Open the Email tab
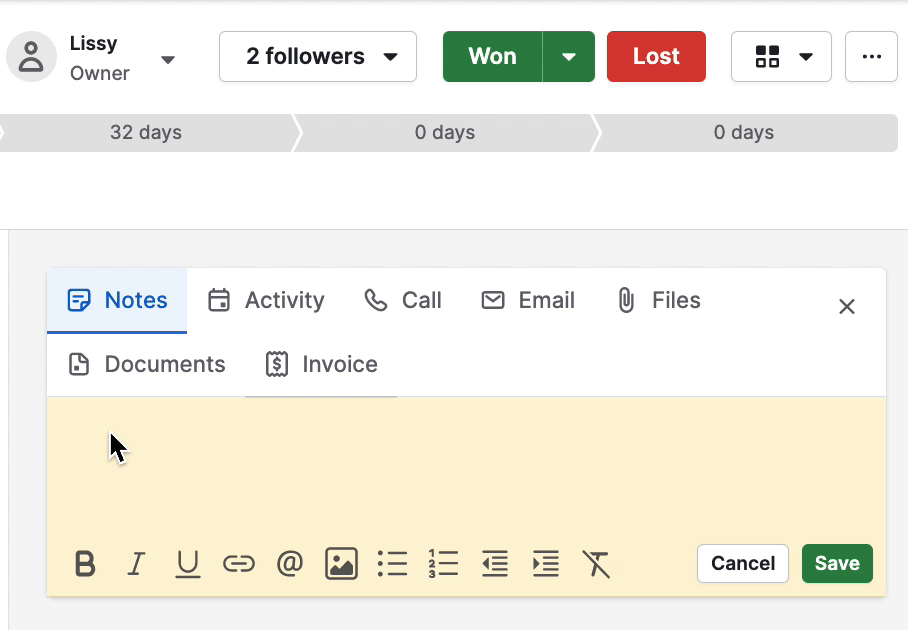908x630 pixels. 528,301
